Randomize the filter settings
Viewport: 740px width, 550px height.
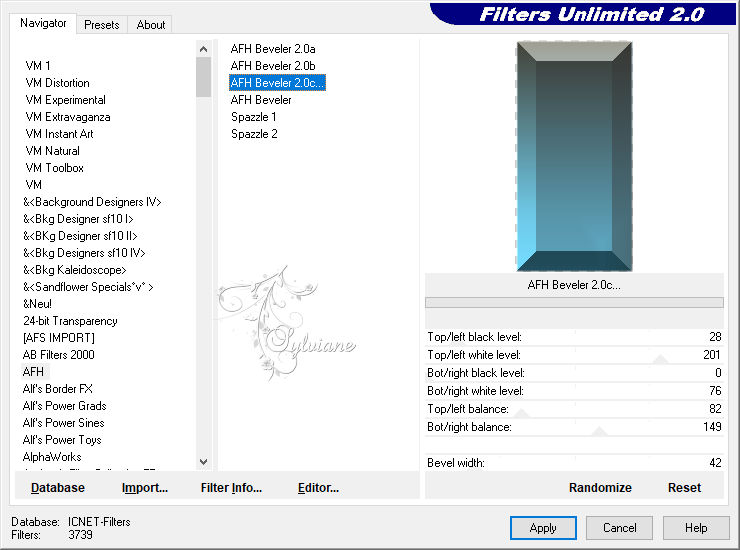[x=600, y=488]
